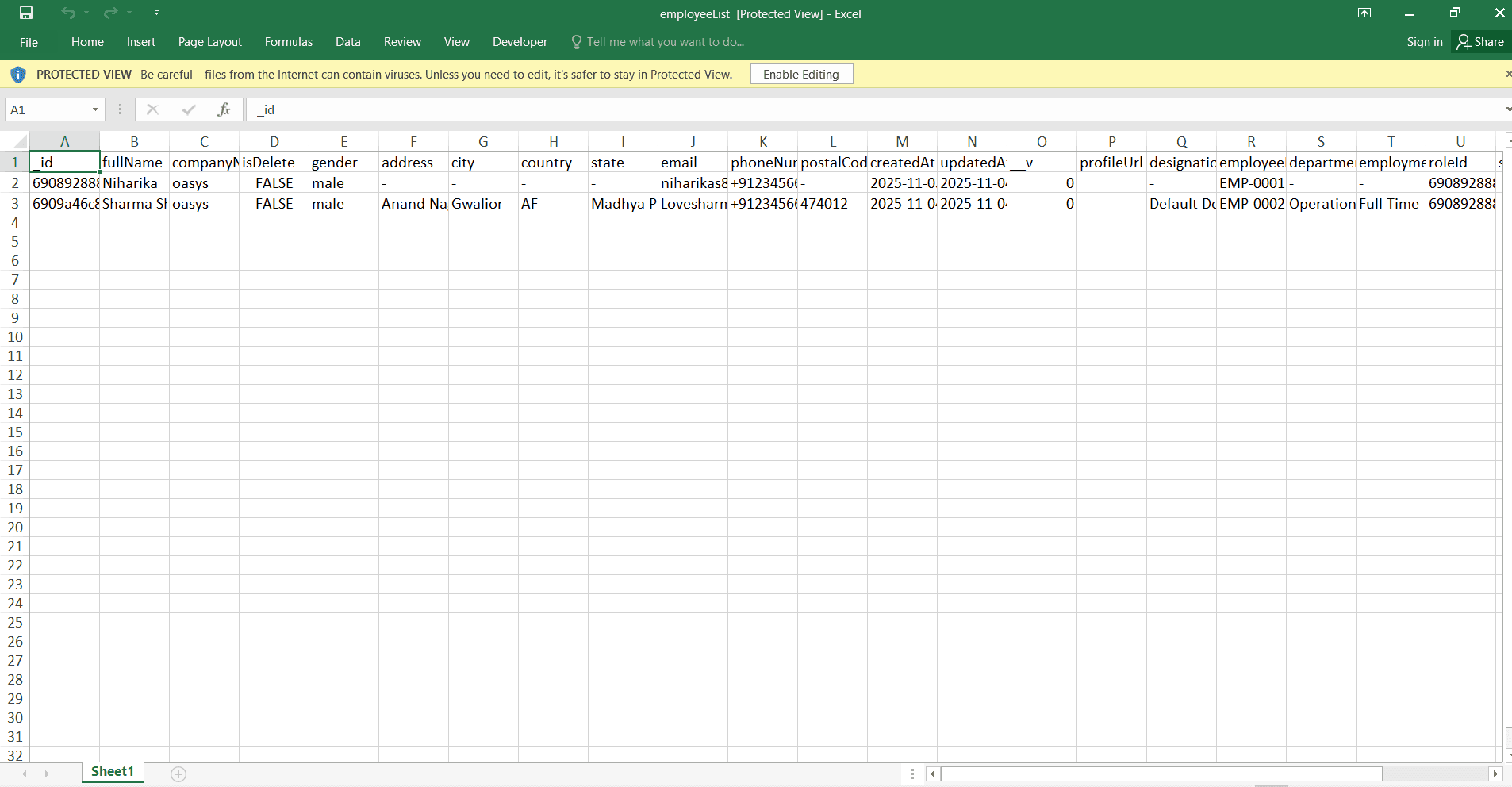1512x787 pixels.
Task: Open the Name Box dropdown arrow
Action: [x=94, y=109]
